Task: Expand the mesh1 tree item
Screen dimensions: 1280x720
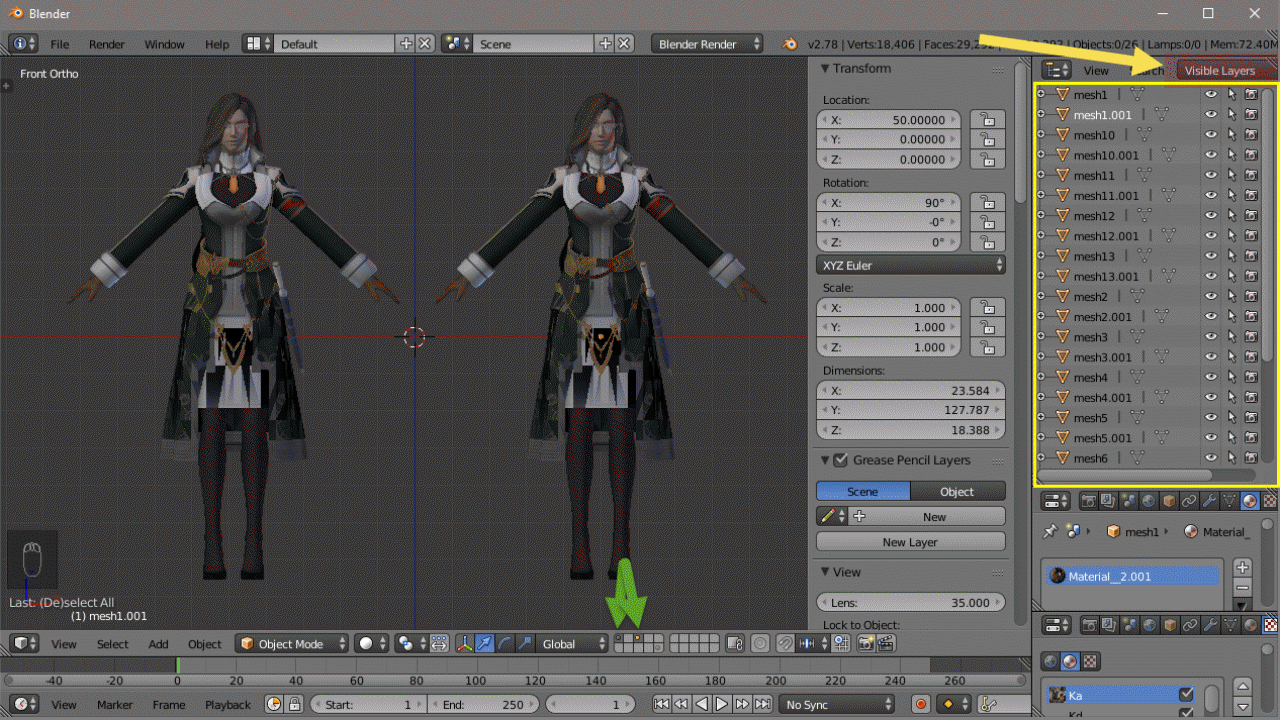Action: point(1041,95)
